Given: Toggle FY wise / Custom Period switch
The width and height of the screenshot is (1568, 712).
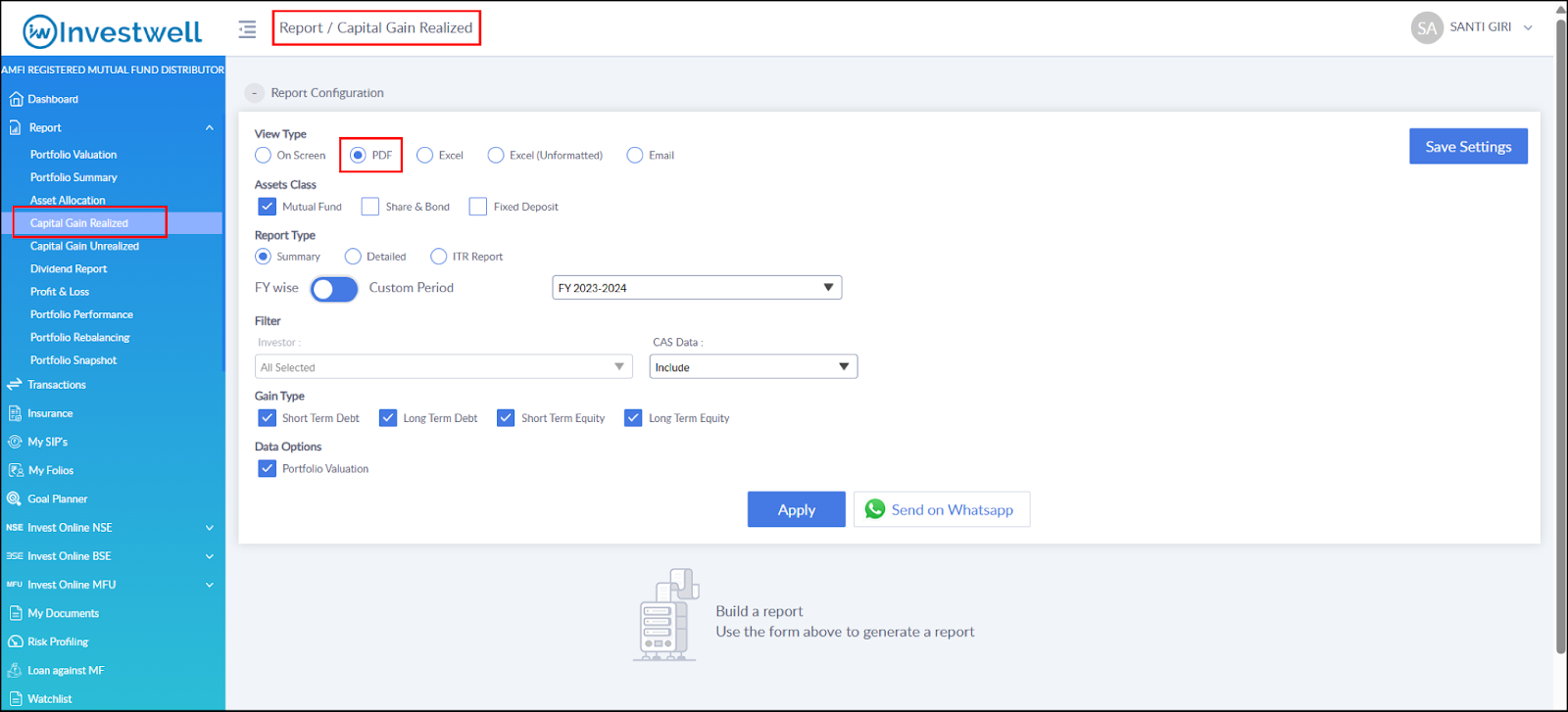Looking at the screenshot, I should click(x=334, y=289).
